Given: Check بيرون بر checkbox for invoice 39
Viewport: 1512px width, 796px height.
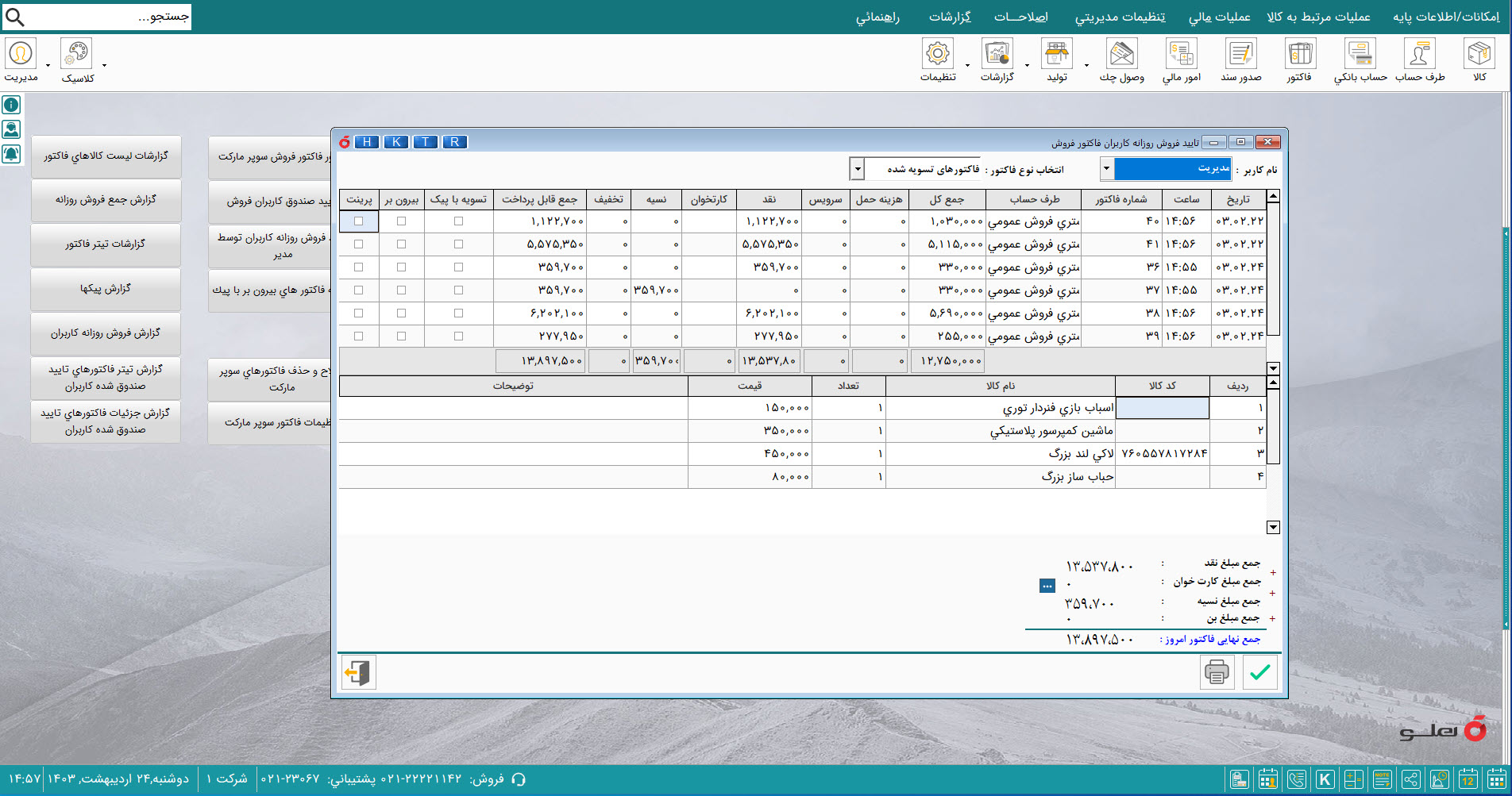Looking at the screenshot, I should pos(401,336).
